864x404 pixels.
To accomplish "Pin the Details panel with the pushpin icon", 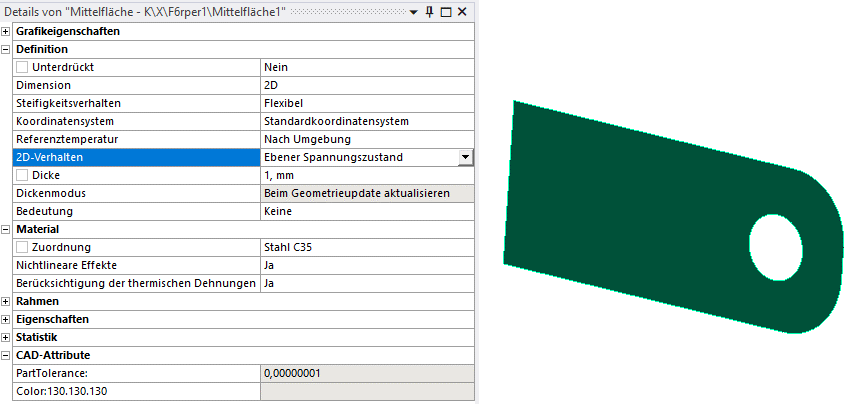I will 431,11.
